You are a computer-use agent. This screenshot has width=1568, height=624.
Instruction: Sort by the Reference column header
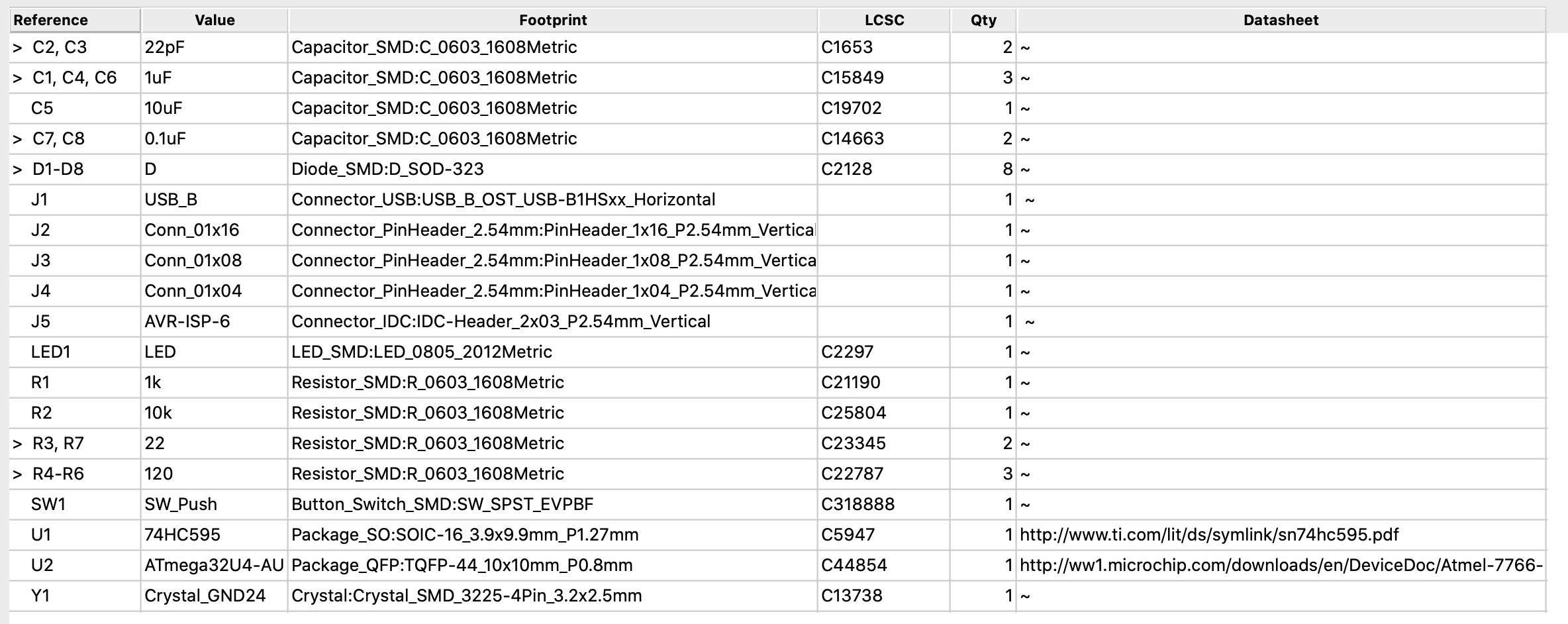pos(75,20)
